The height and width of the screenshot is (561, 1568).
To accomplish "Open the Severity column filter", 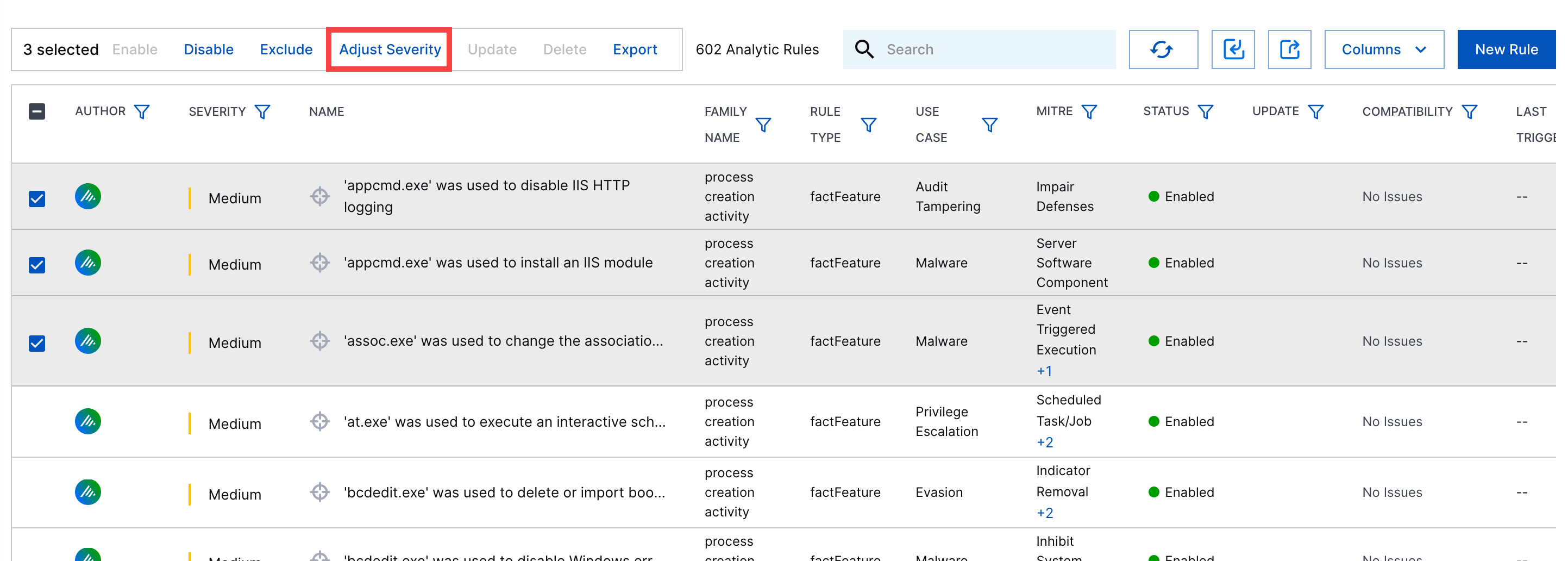I will click(x=262, y=111).
